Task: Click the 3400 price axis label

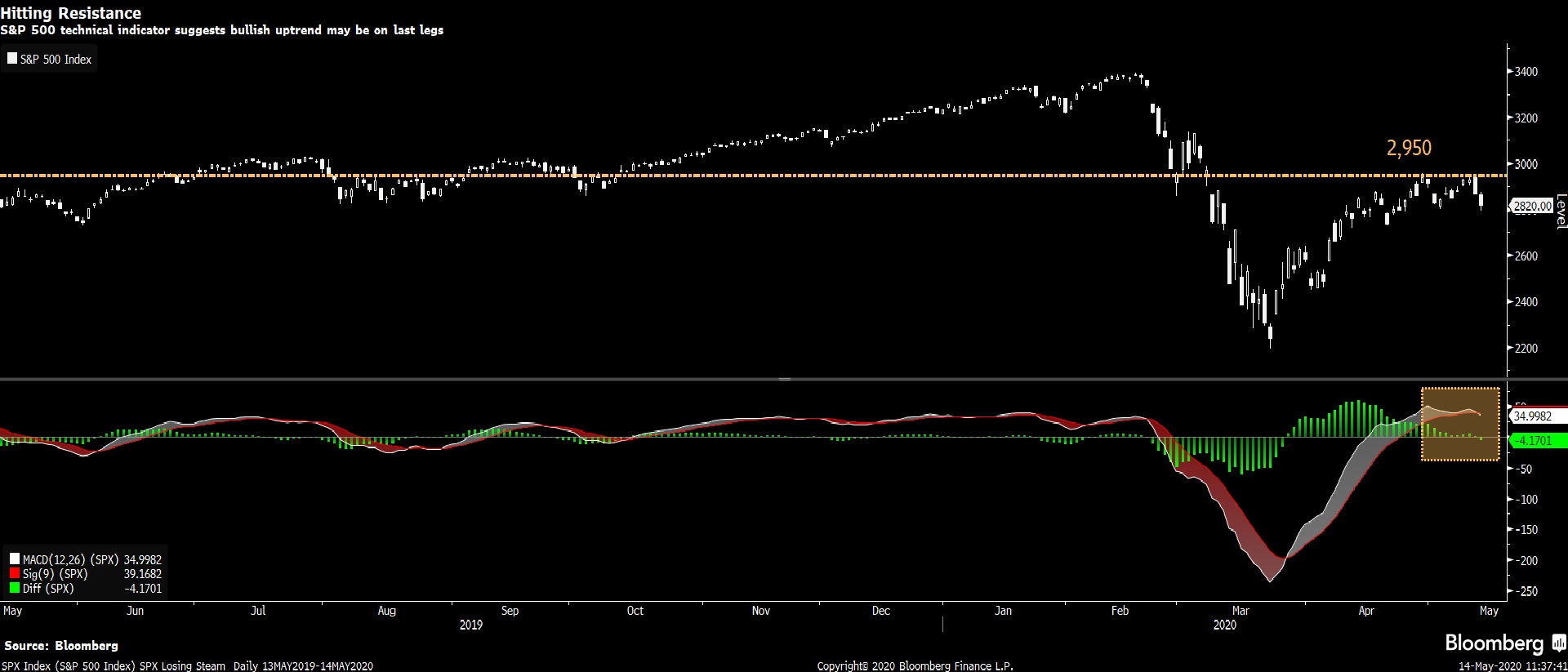Action: pos(1526,72)
